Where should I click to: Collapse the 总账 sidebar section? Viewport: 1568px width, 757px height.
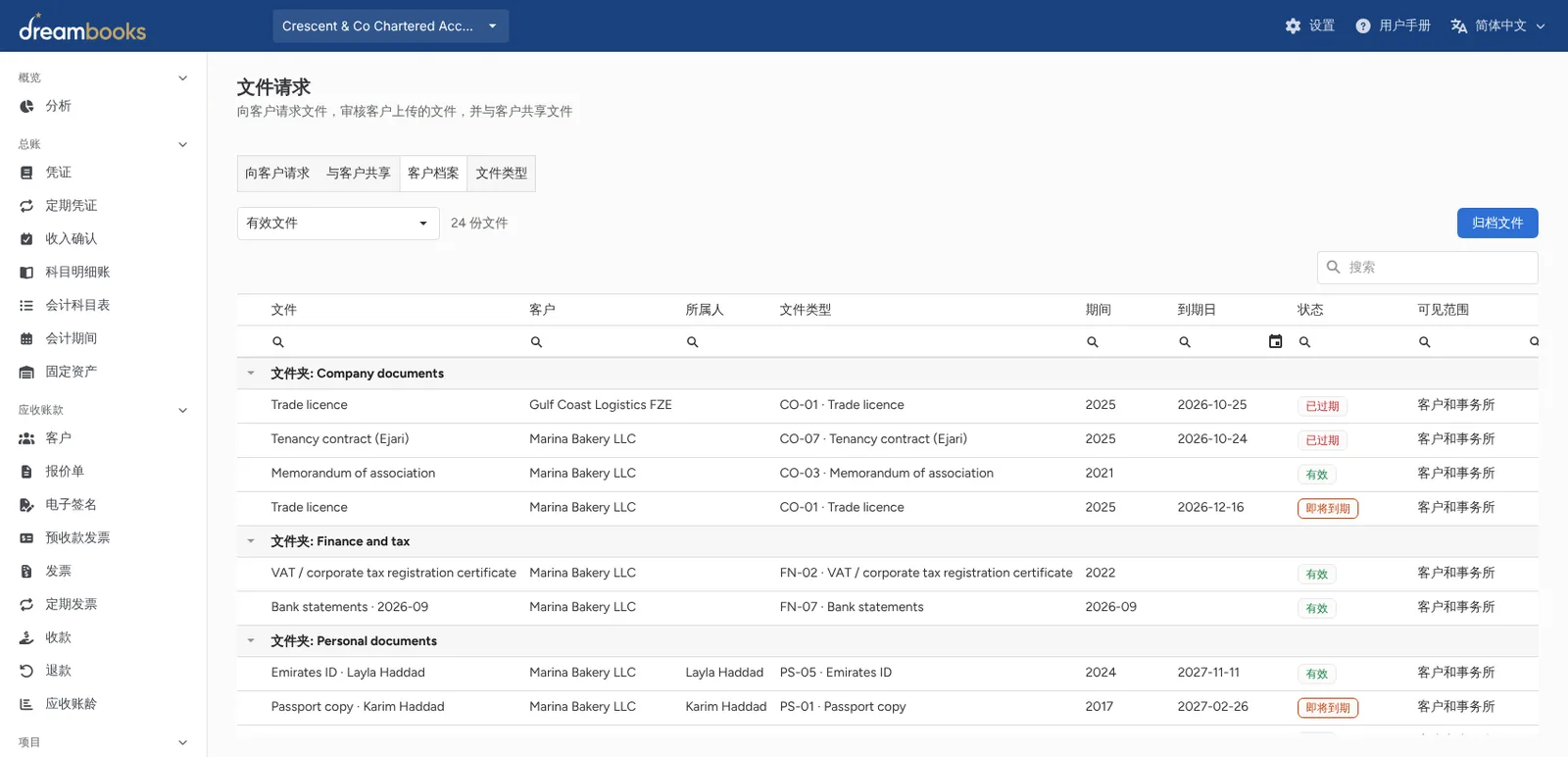pos(182,145)
